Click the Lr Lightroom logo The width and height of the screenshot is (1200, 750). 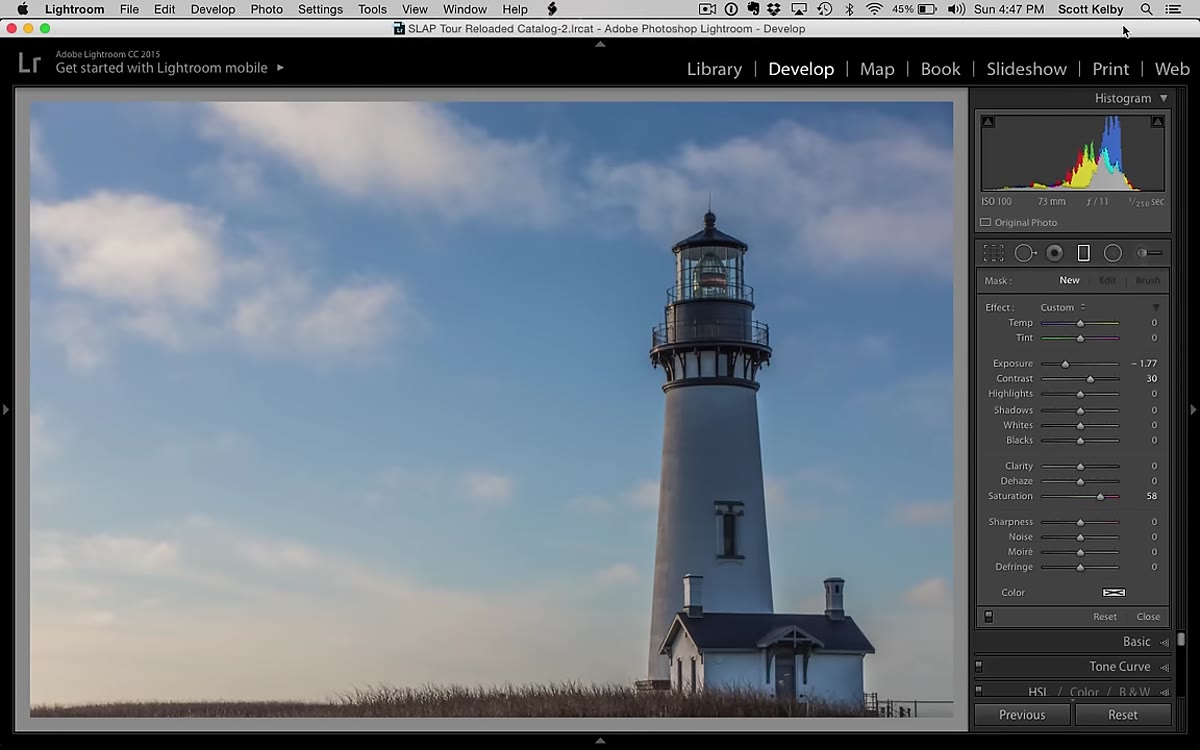pos(30,62)
